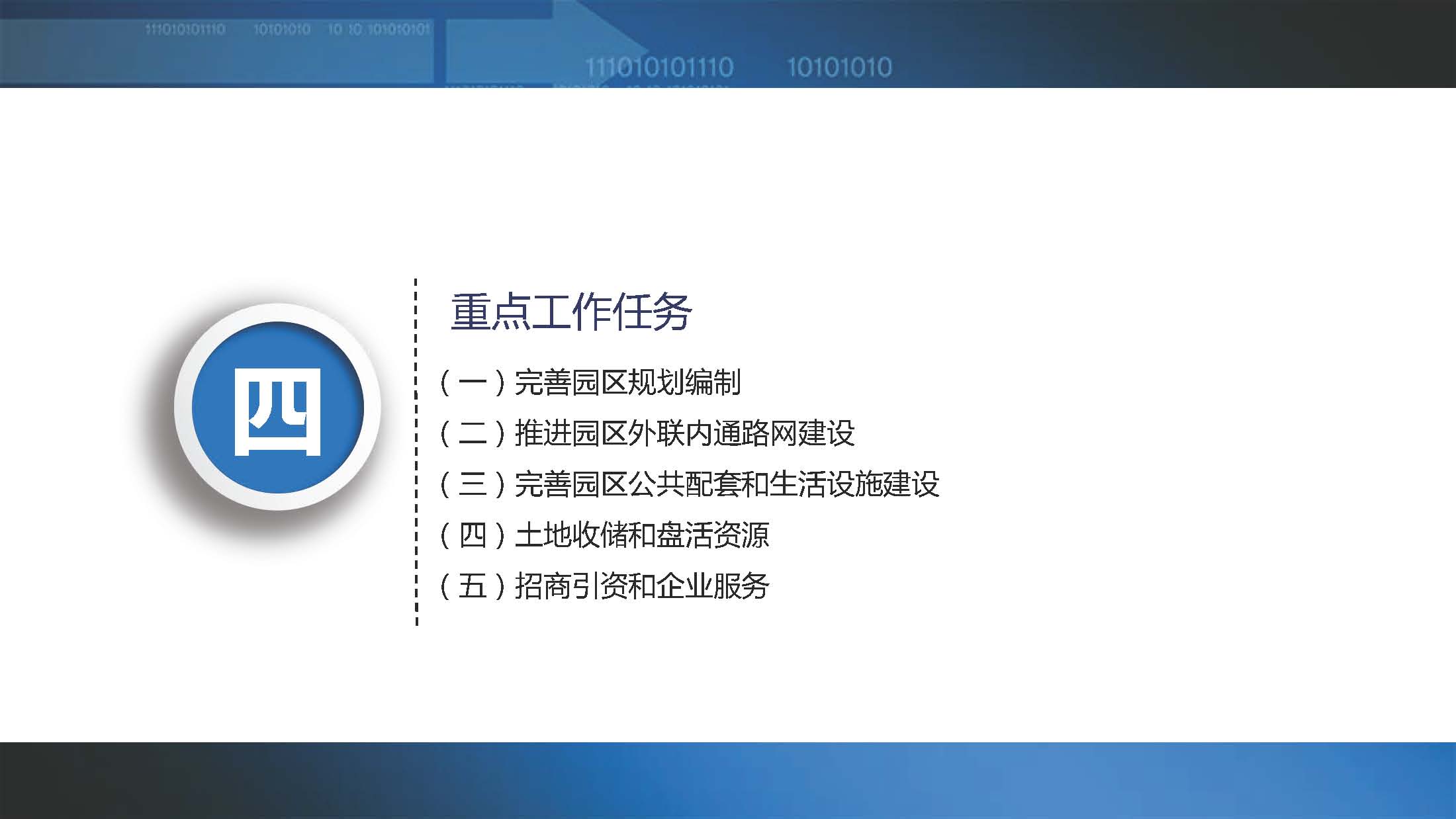Click the blue header banner area

coord(728,45)
